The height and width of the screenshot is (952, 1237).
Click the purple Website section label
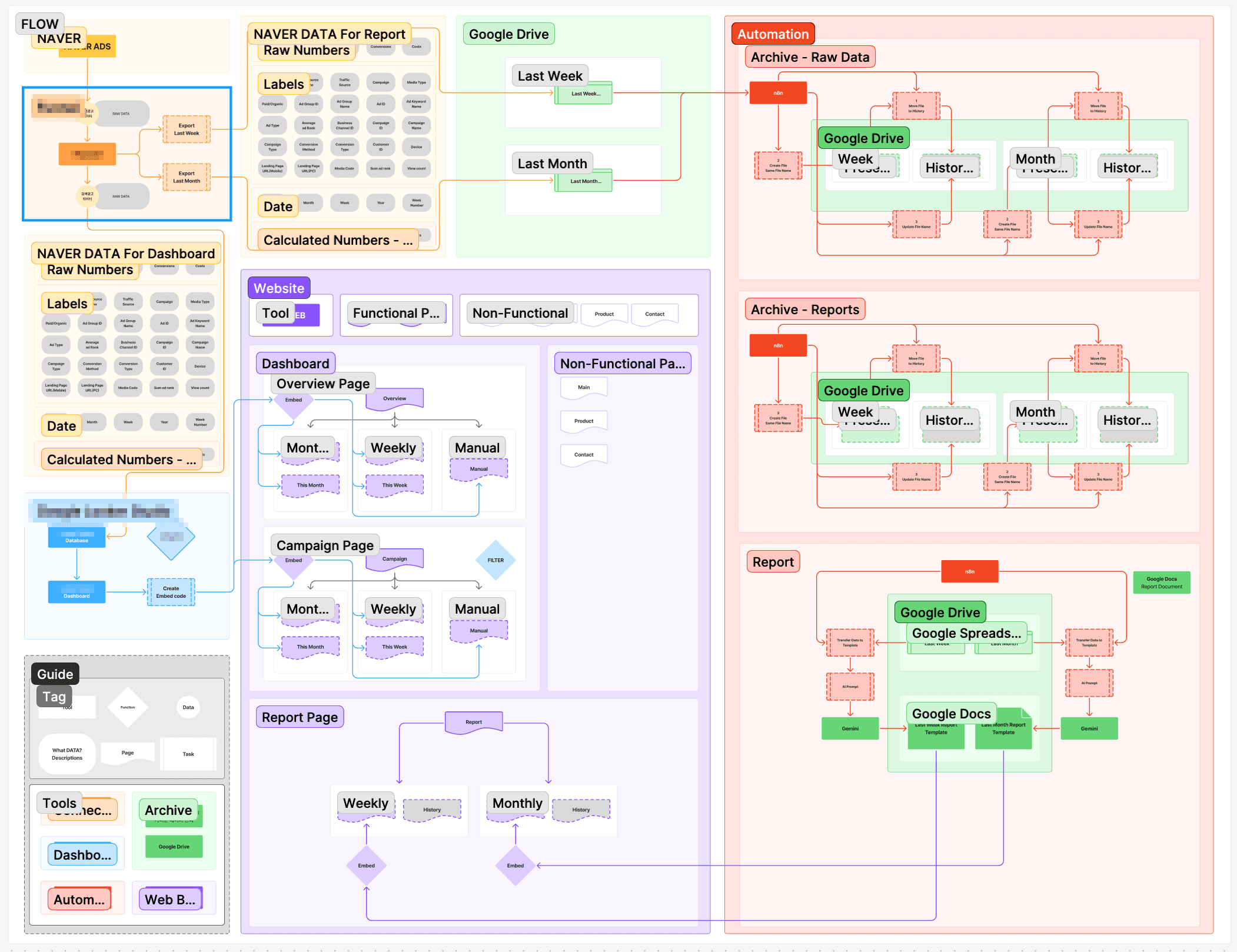tap(278, 288)
